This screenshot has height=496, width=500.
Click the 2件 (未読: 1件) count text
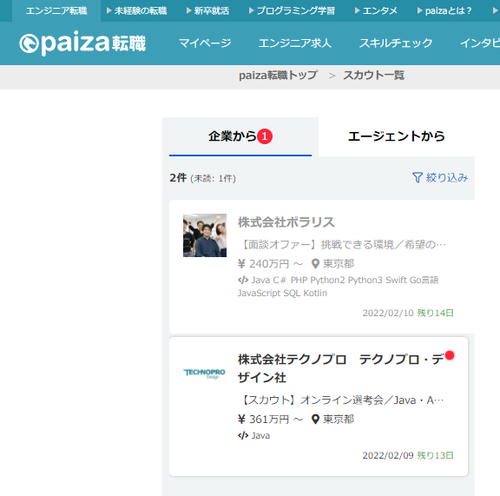203,178
